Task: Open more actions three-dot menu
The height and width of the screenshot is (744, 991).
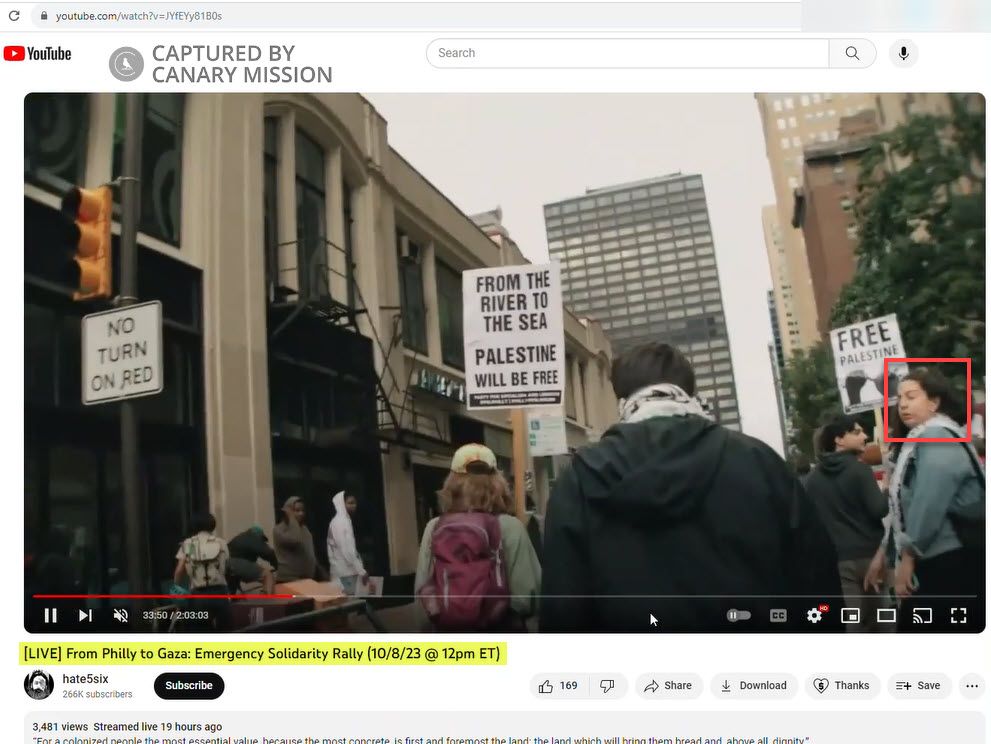Action: click(971, 685)
